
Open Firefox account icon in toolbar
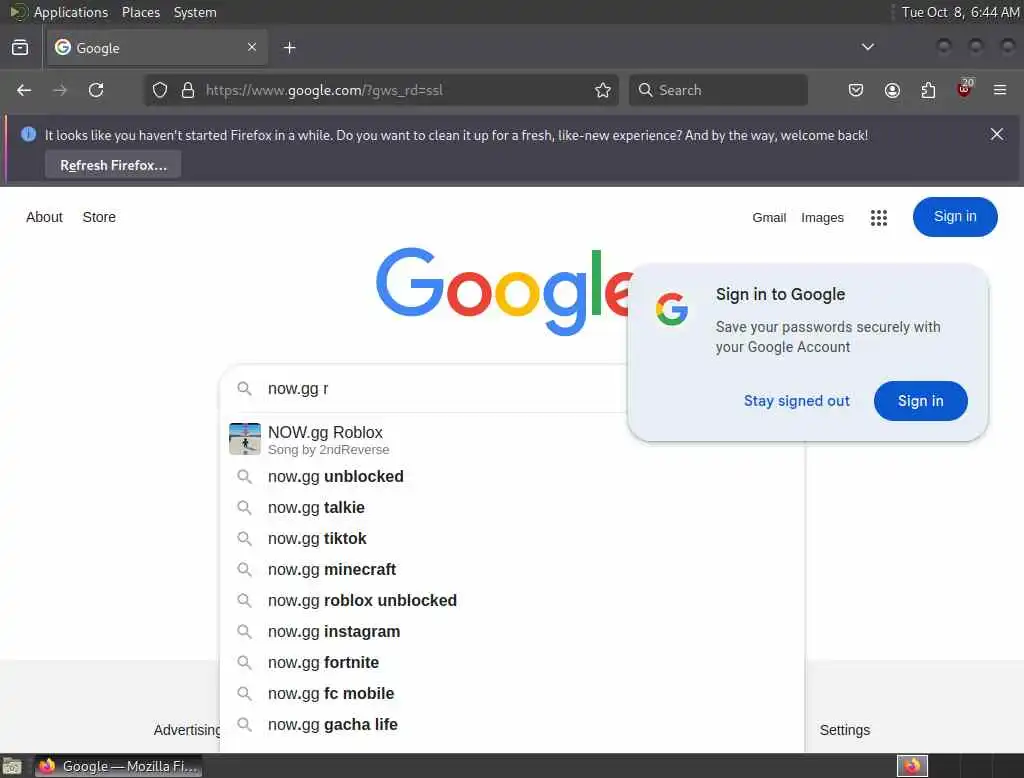click(x=892, y=90)
